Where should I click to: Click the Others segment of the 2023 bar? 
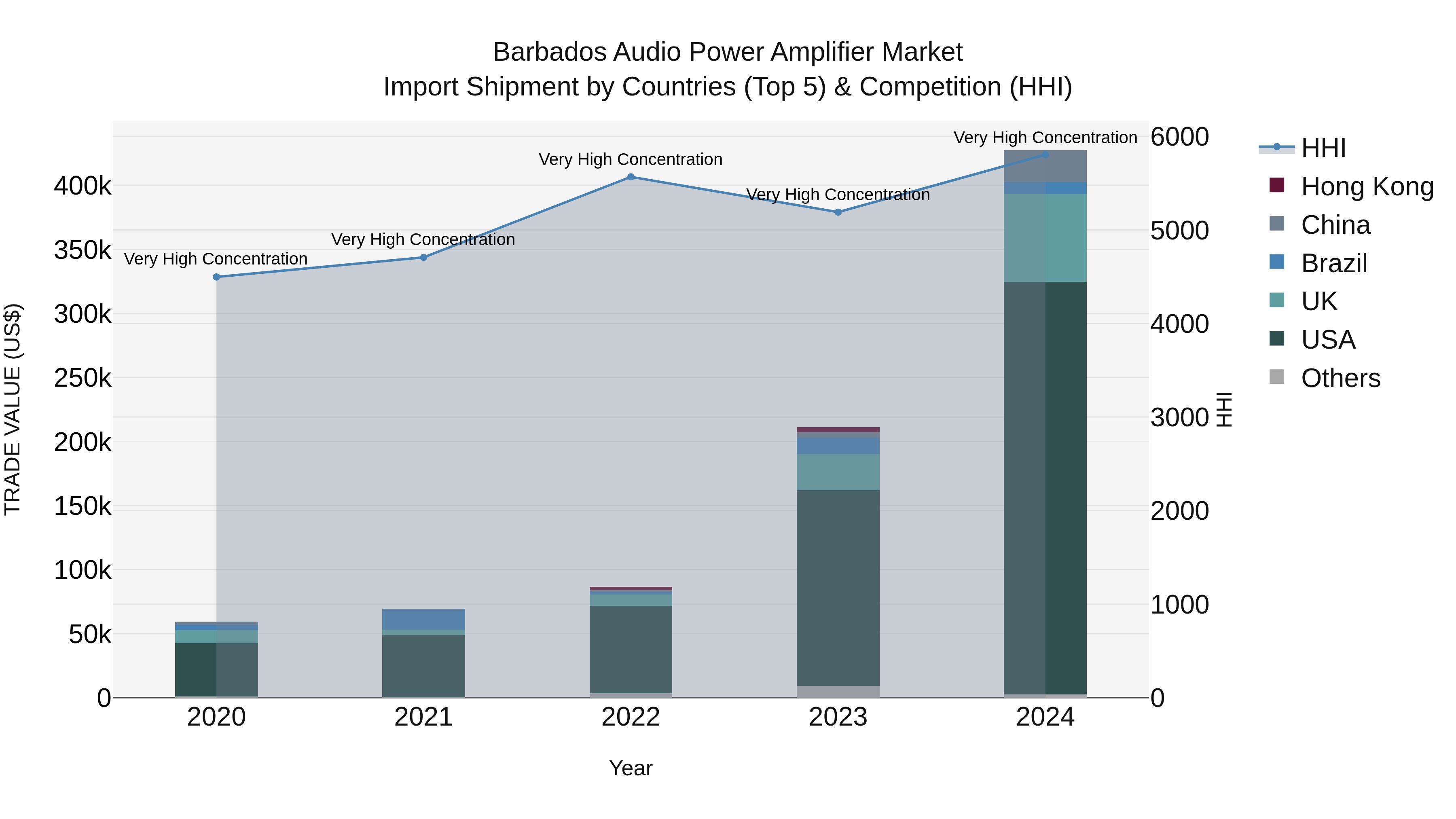838,692
